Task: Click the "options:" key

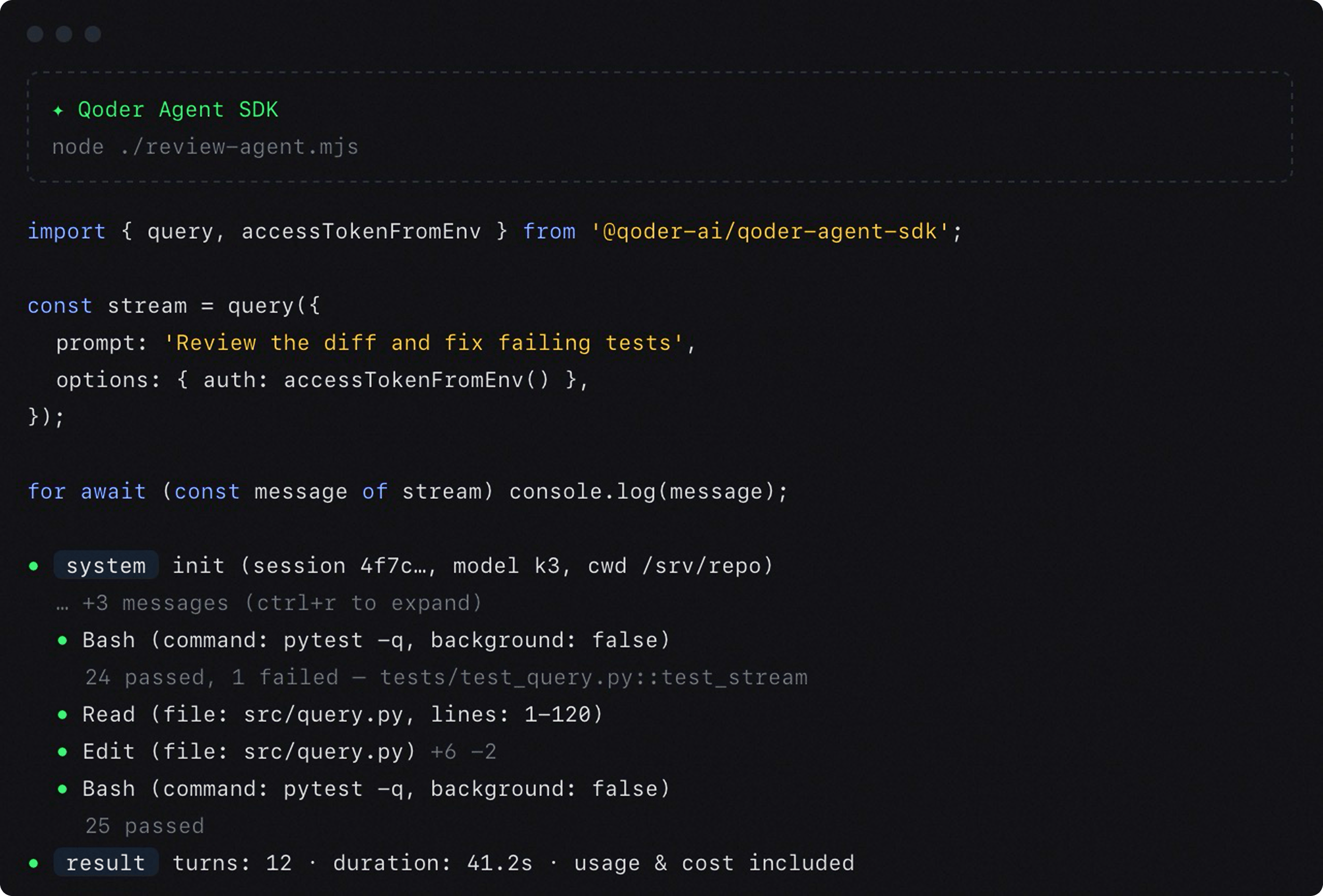Action: click(x=108, y=380)
